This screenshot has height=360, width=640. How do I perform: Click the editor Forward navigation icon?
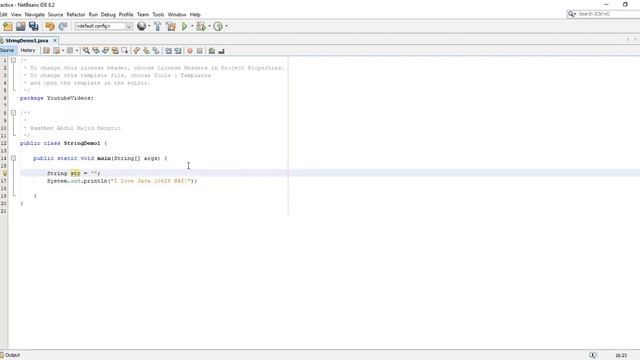coord(70,51)
